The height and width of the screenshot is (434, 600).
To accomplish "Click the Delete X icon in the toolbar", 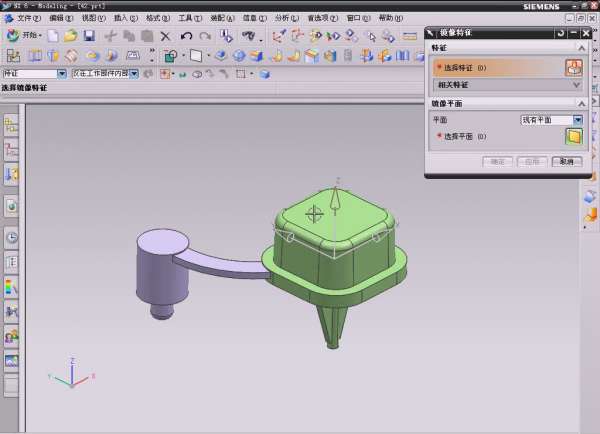I will 166,36.
